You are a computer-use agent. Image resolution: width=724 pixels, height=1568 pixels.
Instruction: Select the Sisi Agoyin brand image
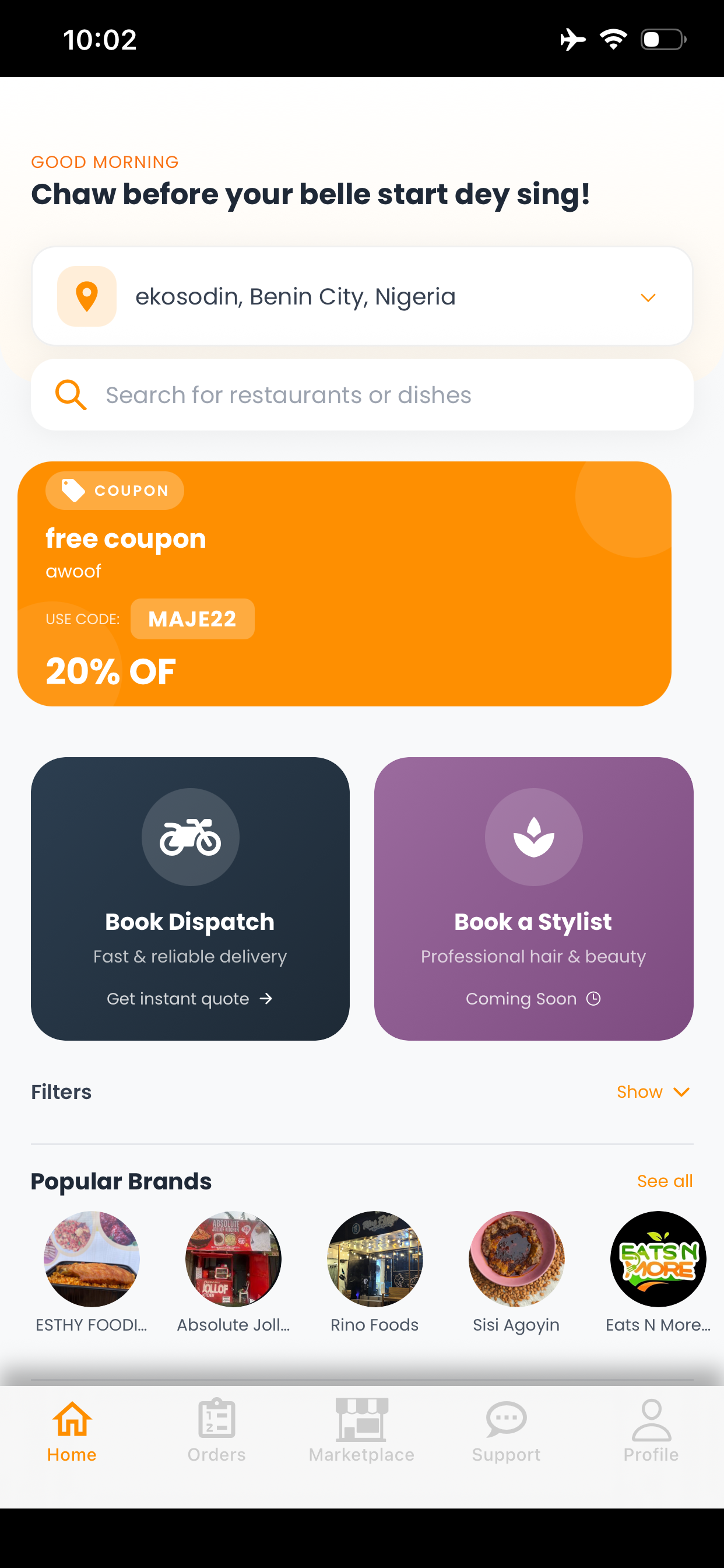click(516, 1259)
